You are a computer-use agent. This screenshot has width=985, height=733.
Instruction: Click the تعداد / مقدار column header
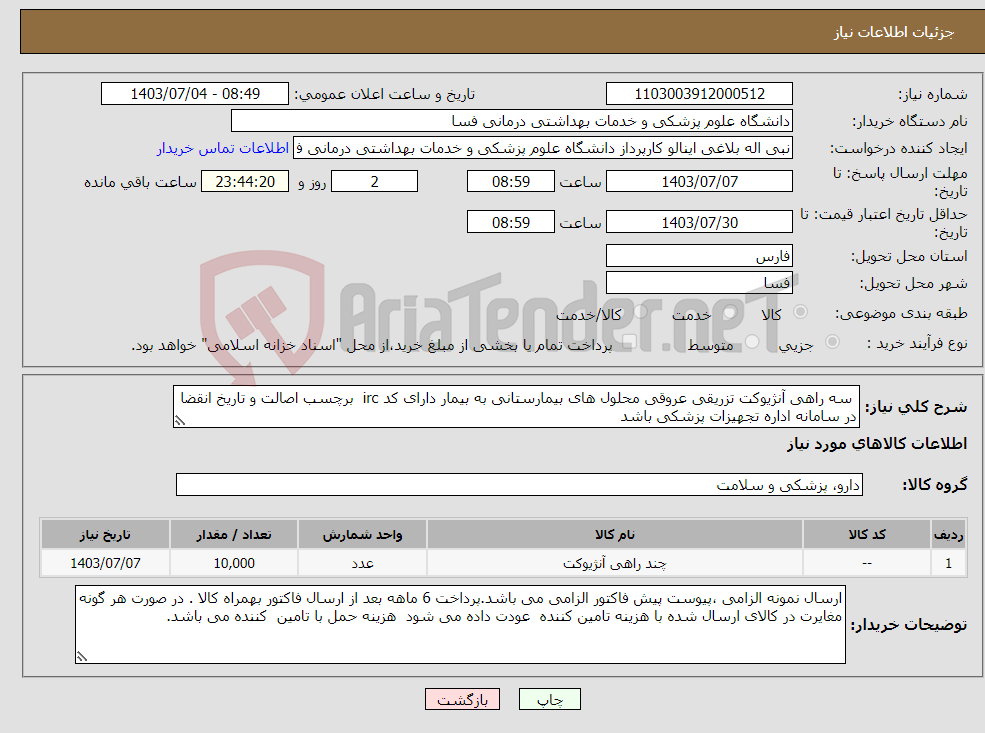pyautogui.click(x=234, y=535)
